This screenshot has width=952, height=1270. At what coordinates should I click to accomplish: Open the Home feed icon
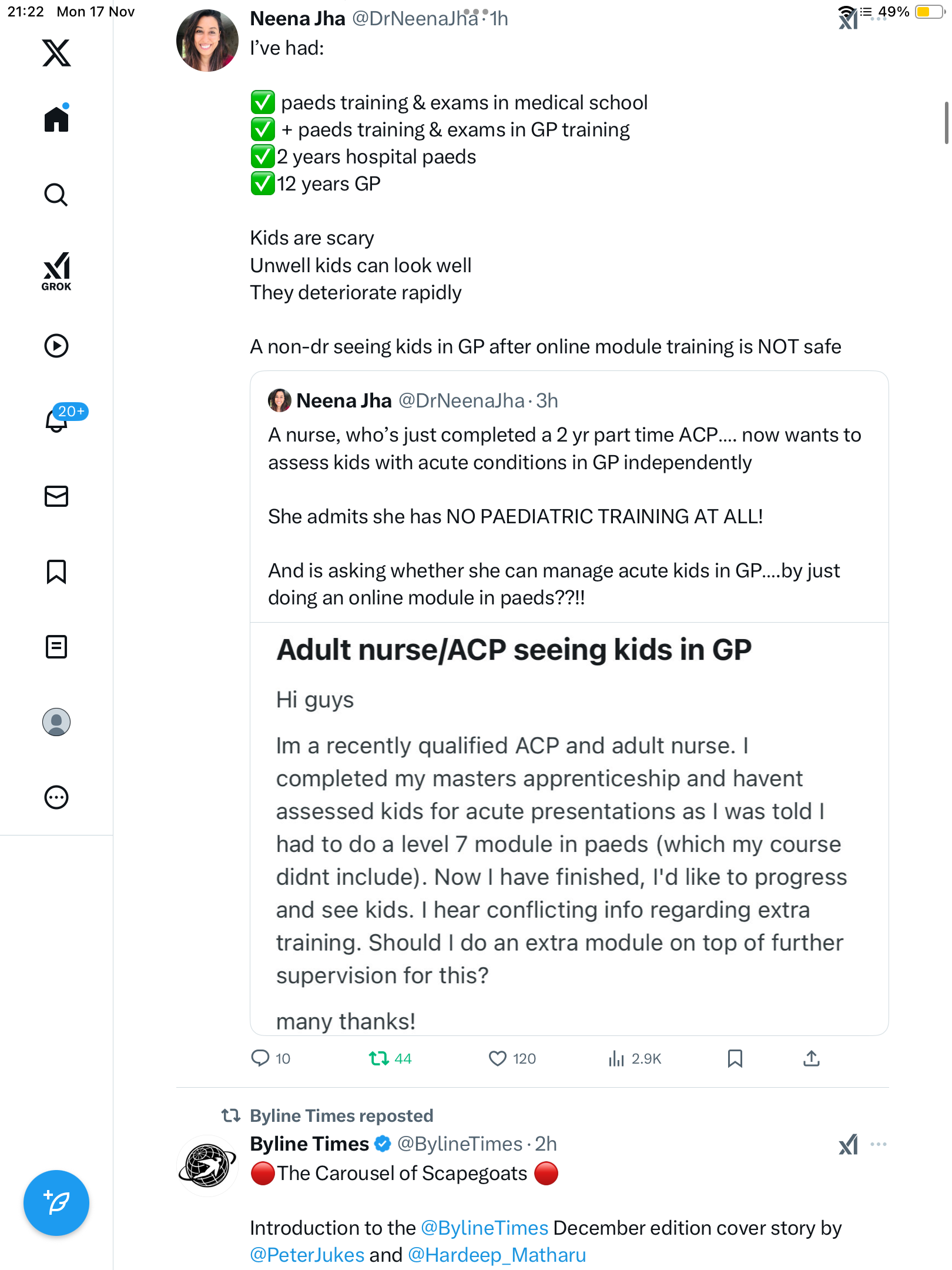pos(56,119)
